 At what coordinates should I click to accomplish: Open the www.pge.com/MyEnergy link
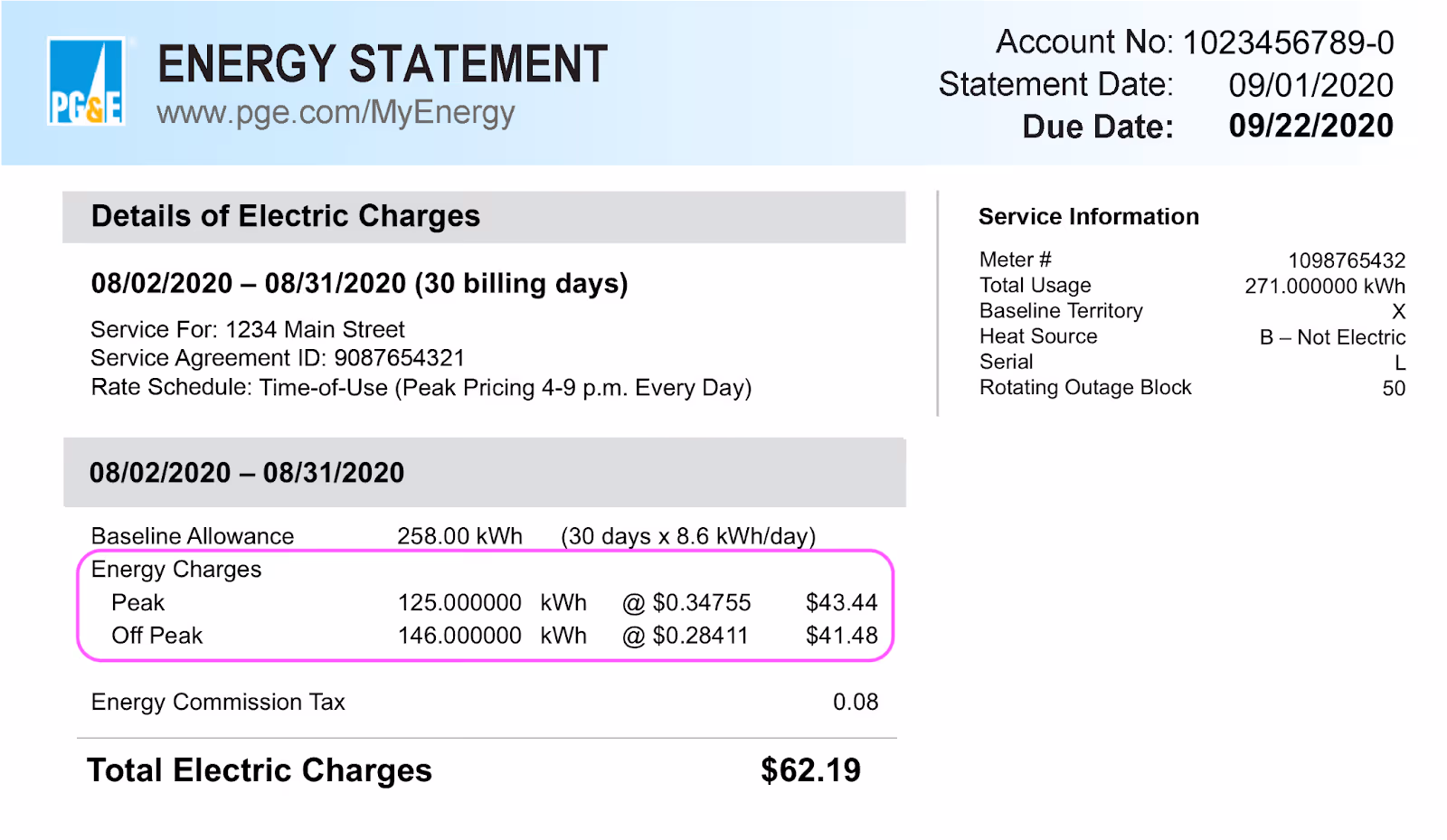(x=336, y=113)
